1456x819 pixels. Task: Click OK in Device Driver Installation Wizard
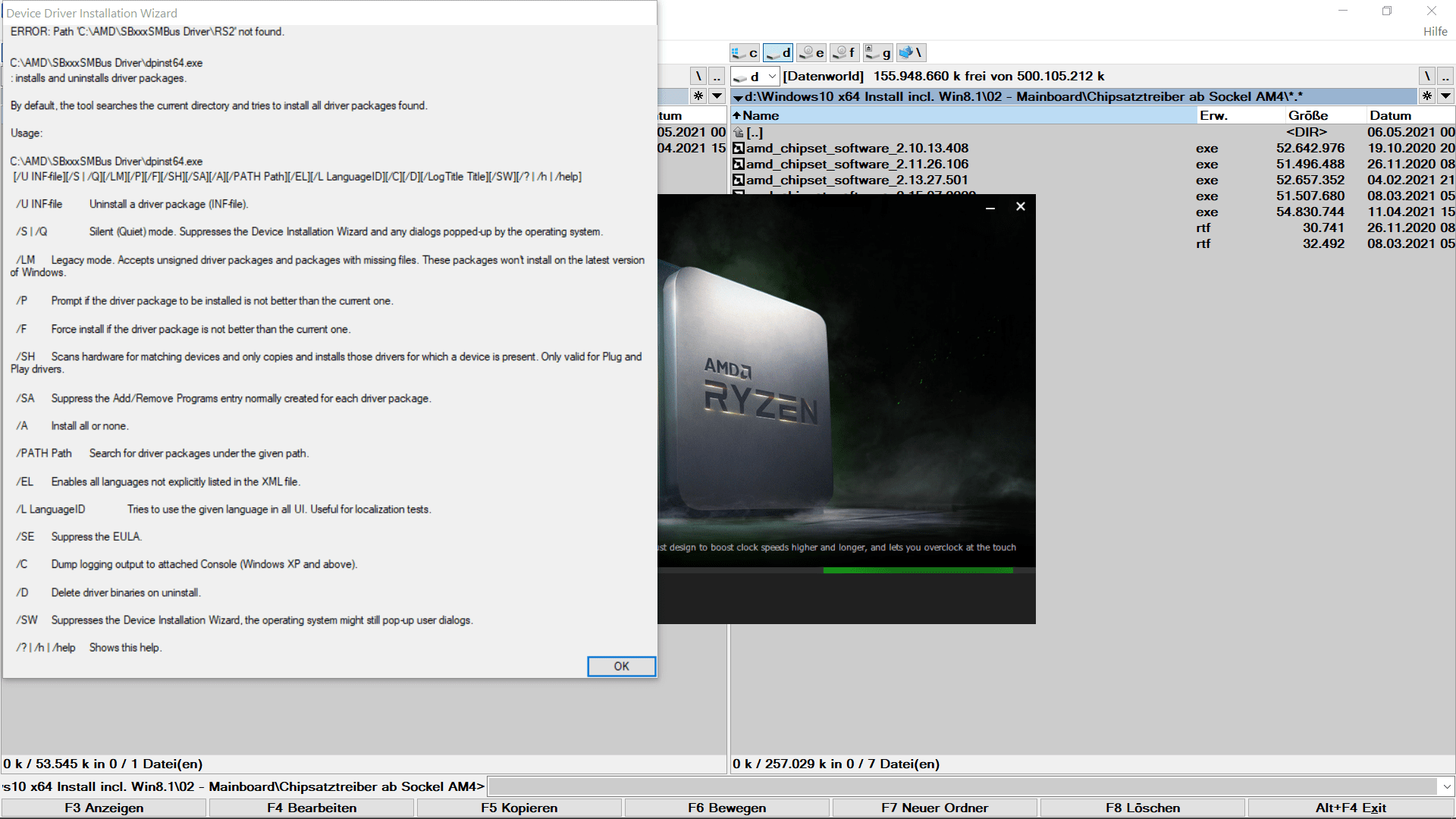[621, 666]
